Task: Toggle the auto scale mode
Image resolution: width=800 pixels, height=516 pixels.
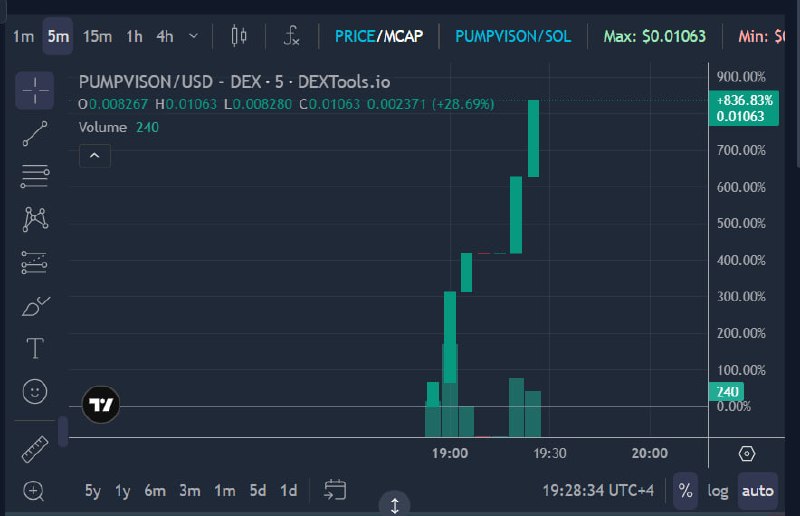Action: pos(758,491)
